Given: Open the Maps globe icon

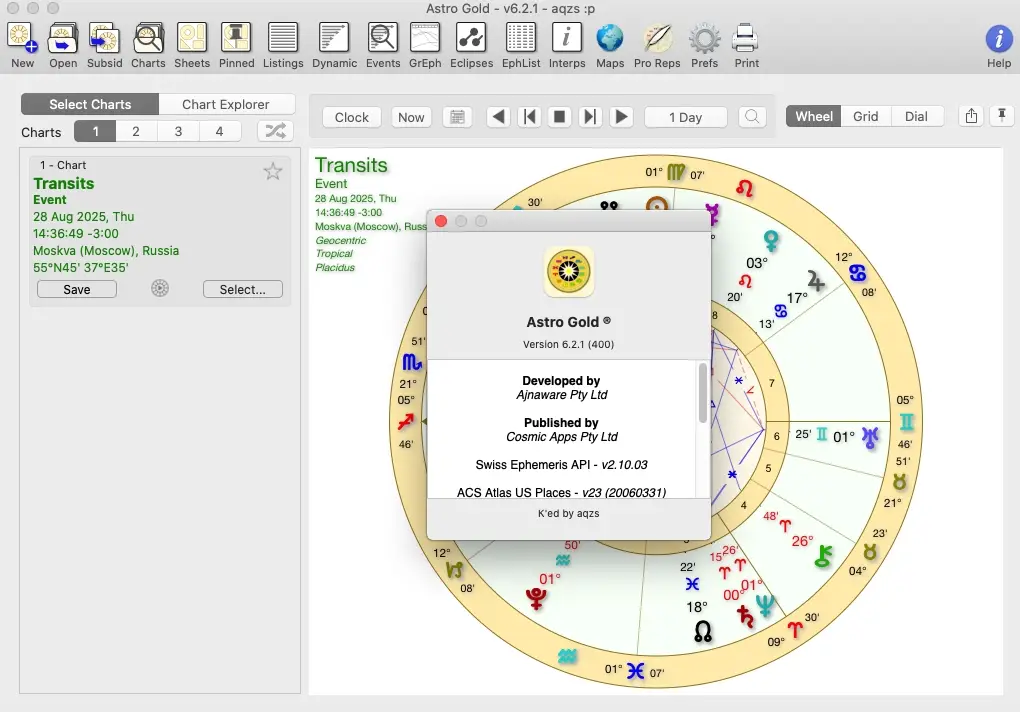Looking at the screenshot, I should coord(610,38).
